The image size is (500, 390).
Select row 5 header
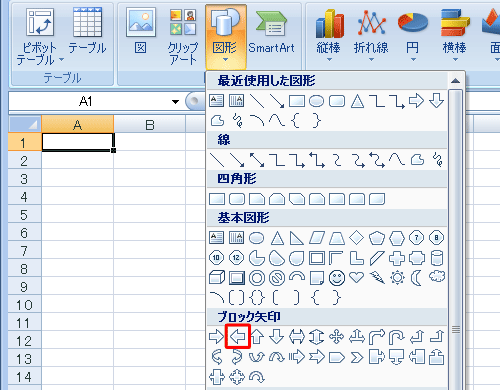pyautogui.click(x=24, y=214)
